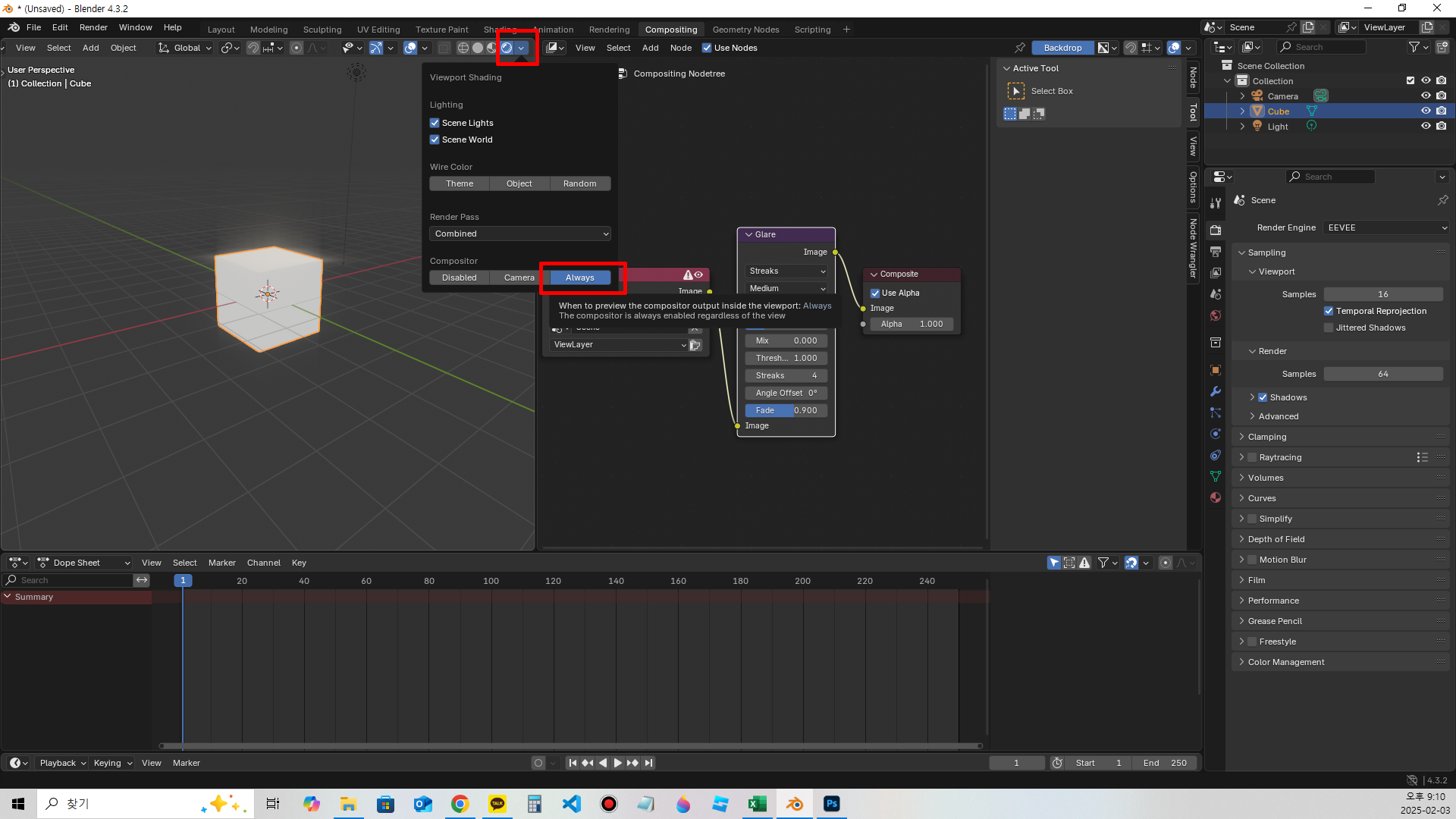
Task: Toggle viewport gizmos button
Action: click(x=376, y=48)
